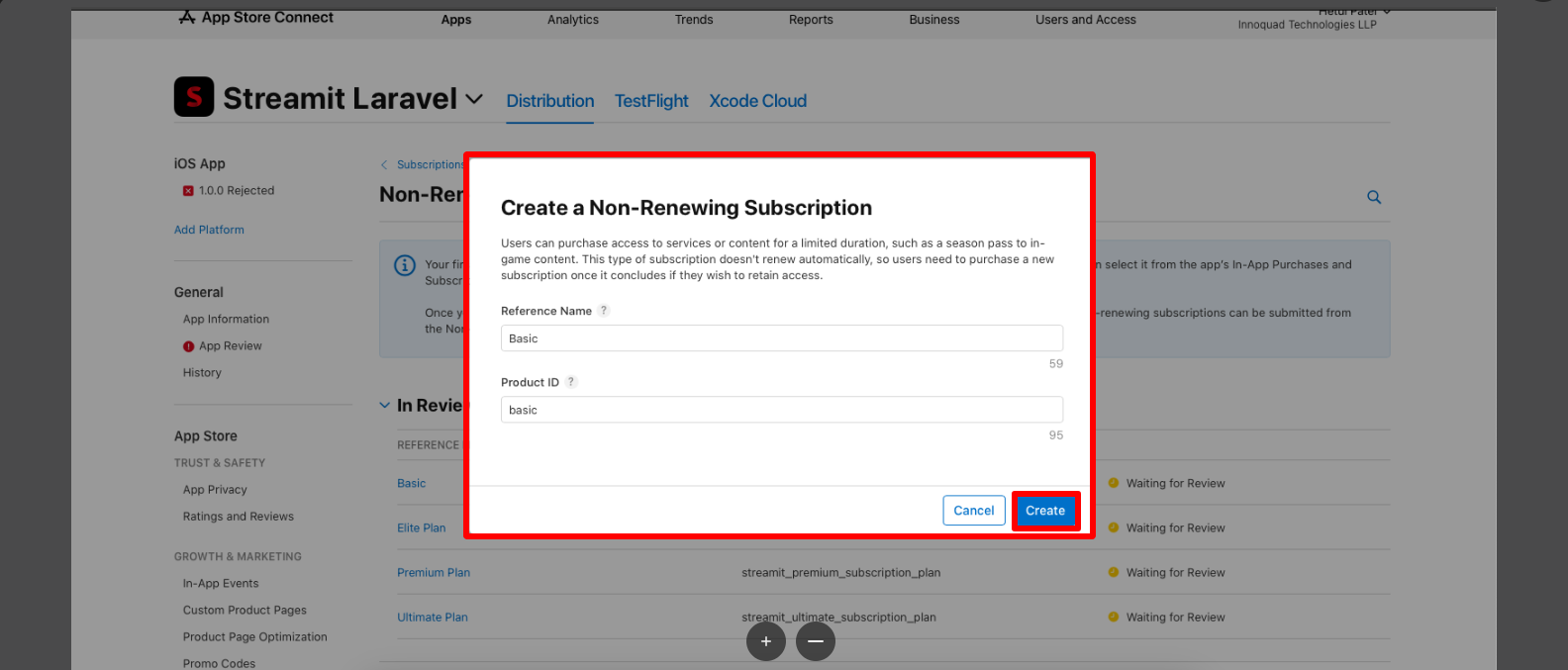Open Product Page Optimization in the sidebar
Screen dimensions: 1568x670
(x=255, y=637)
